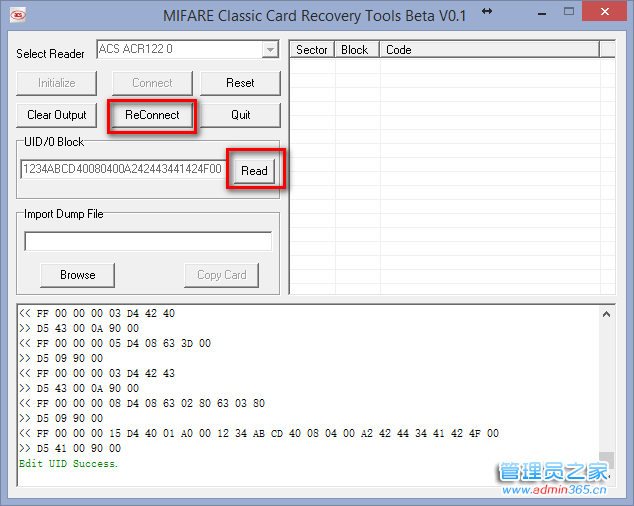Click the 'Import Dump File' group label
Viewport: 634px width, 506px height.
tap(63, 214)
